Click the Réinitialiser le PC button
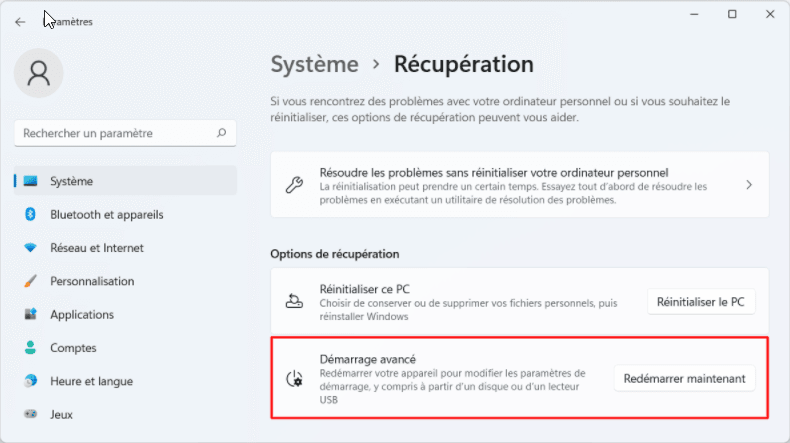 700,301
